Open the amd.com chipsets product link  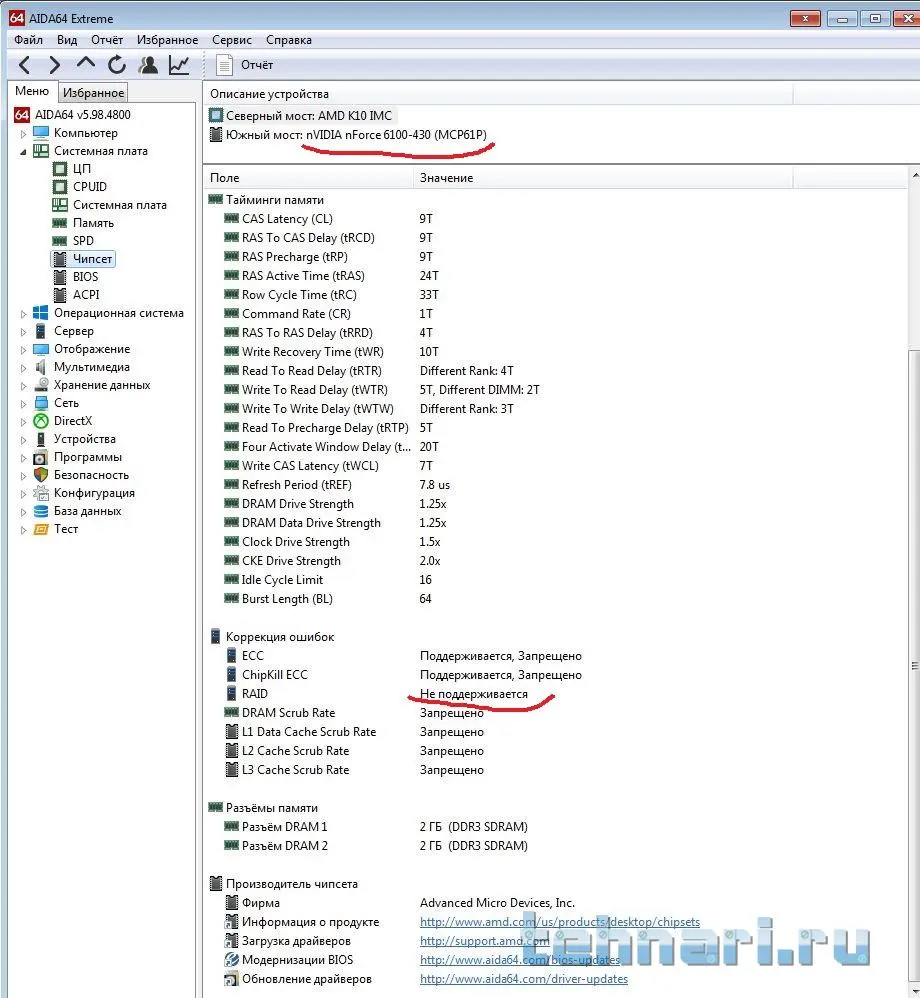[560, 922]
